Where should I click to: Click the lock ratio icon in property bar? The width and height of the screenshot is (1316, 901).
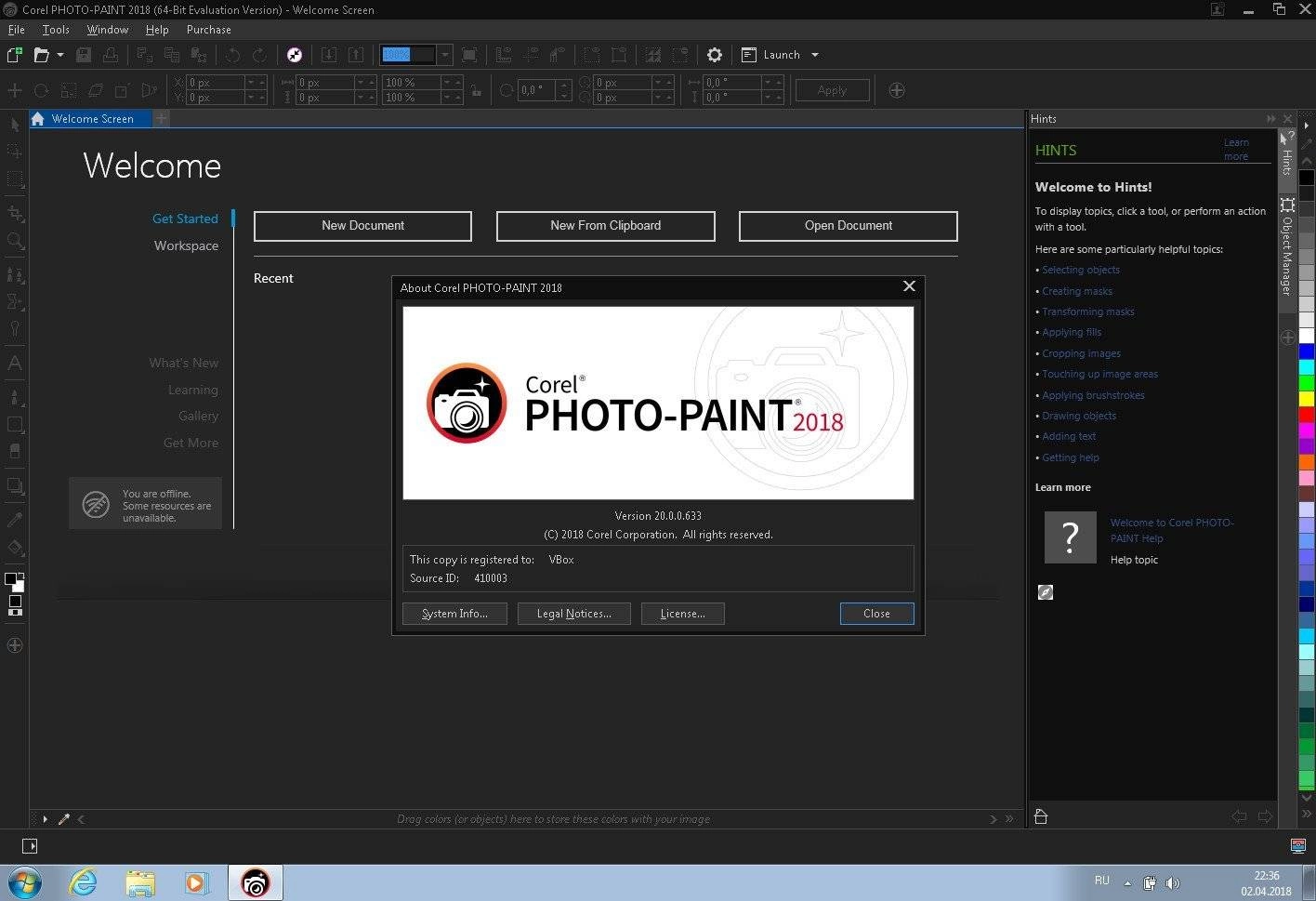point(476,90)
